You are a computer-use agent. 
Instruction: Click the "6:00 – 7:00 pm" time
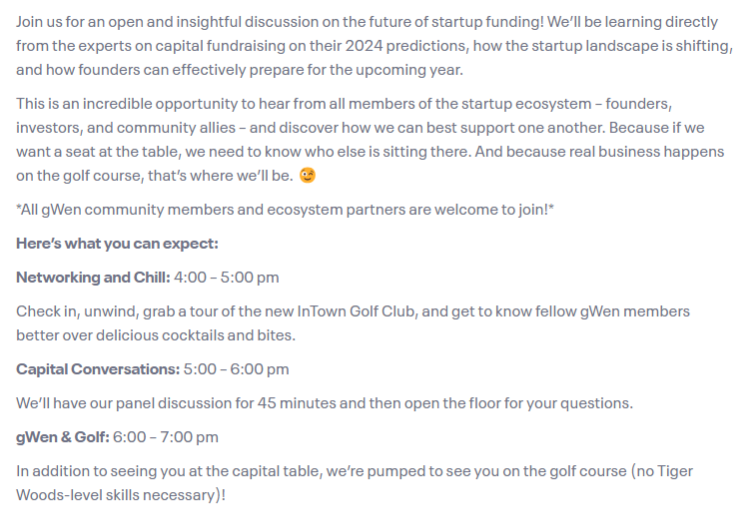click(x=166, y=437)
